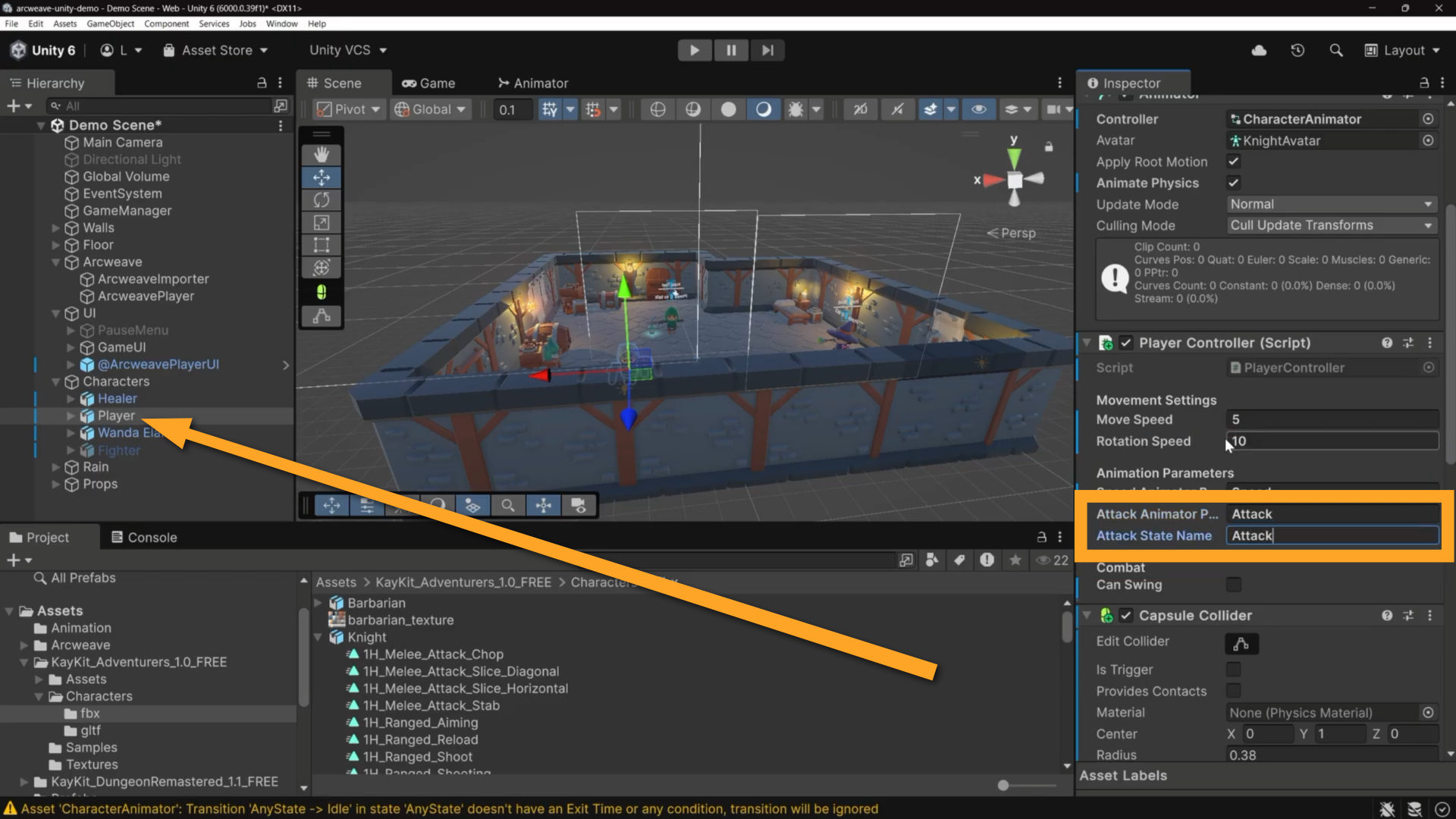Add new object in Hierarchy
The height and width of the screenshot is (819, 1456).
(19, 106)
